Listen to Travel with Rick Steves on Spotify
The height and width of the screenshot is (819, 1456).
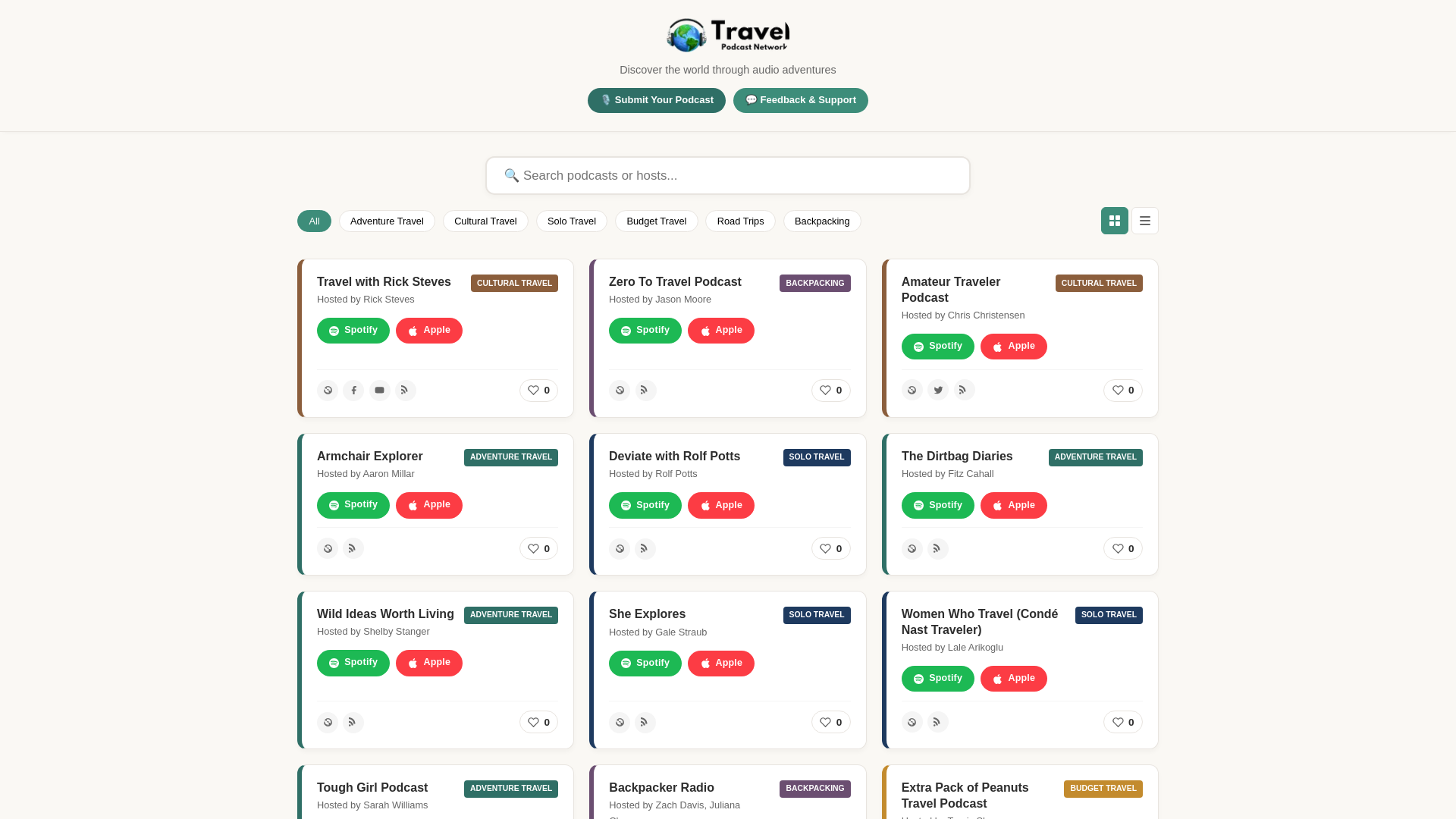coord(353,331)
